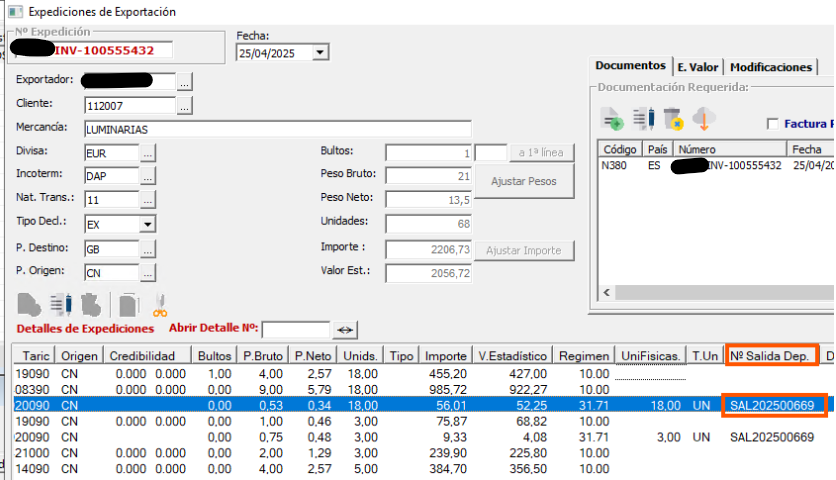The image size is (836, 480).
Task: Click the delete document trash icon
Action: 673,120
